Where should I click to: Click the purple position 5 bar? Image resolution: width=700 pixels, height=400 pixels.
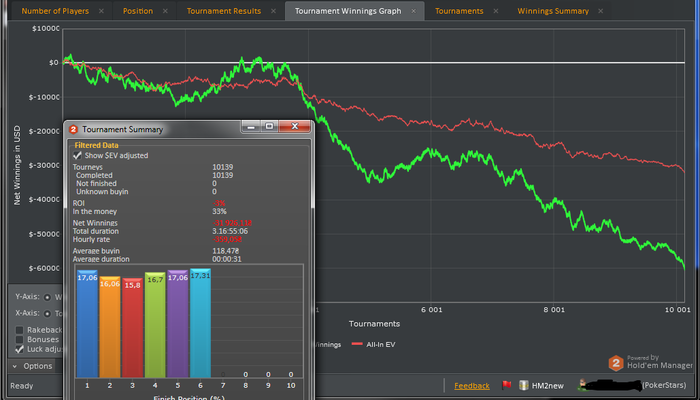178,324
